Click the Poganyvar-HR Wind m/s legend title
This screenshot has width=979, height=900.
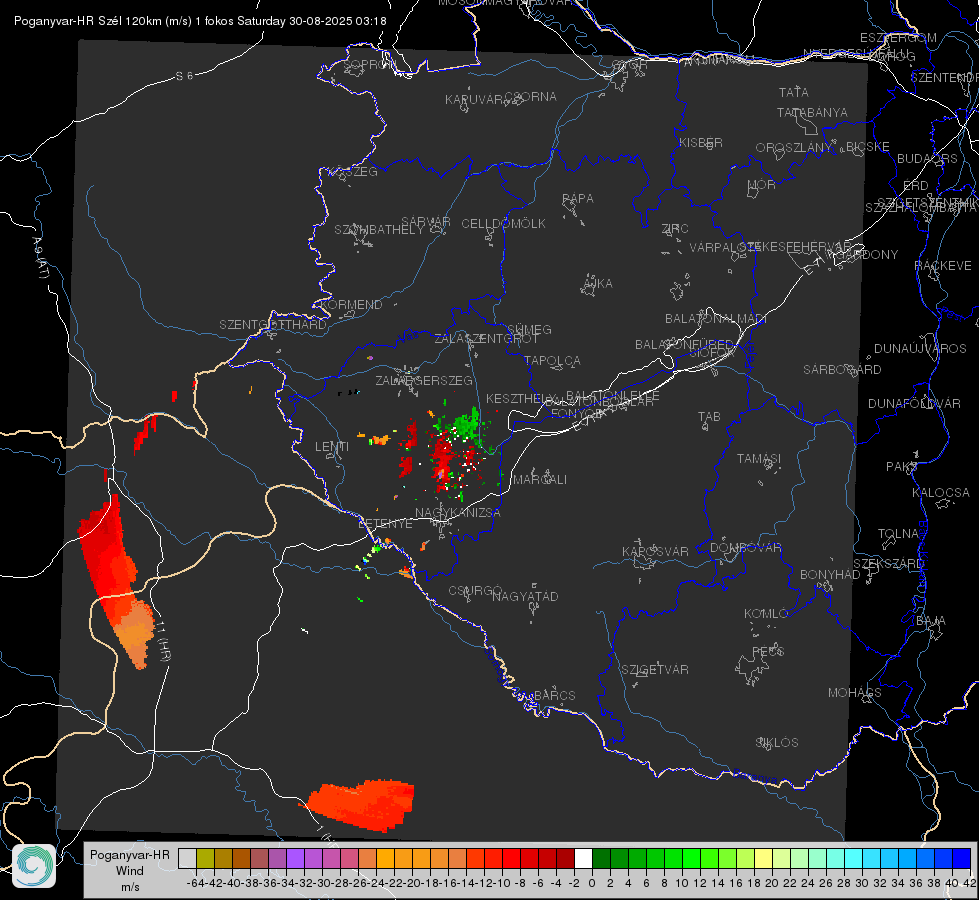click(x=129, y=871)
